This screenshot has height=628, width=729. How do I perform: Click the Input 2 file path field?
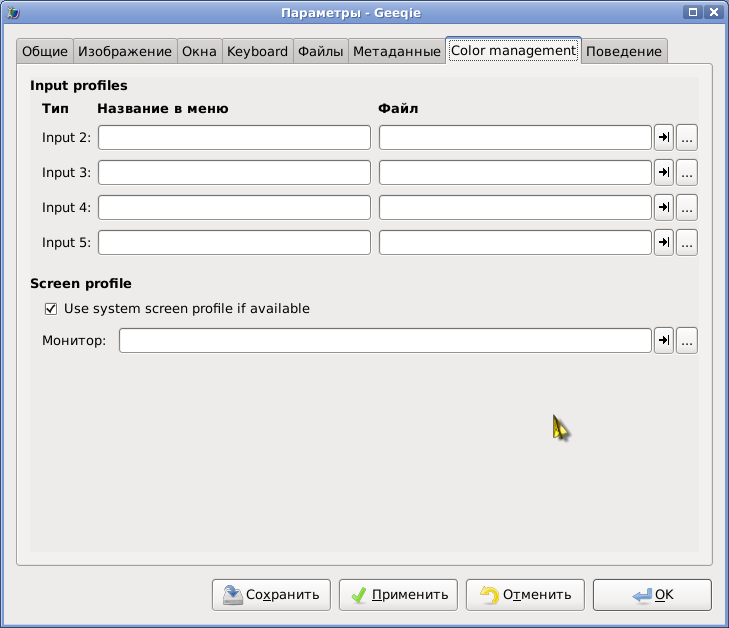tap(515, 138)
